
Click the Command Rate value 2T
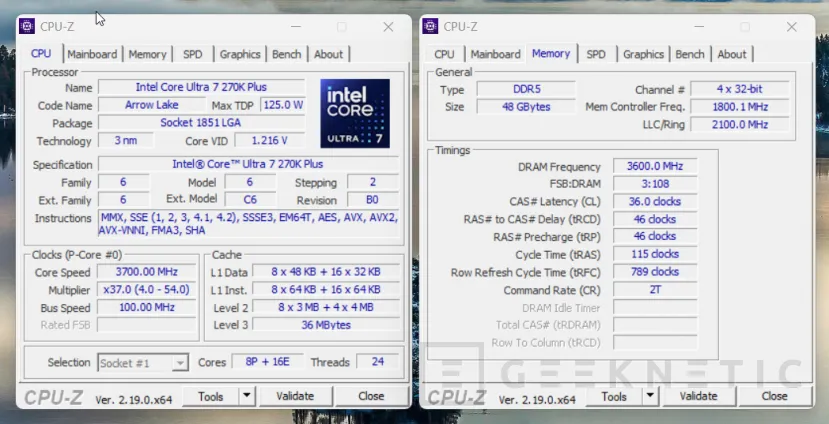point(655,290)
